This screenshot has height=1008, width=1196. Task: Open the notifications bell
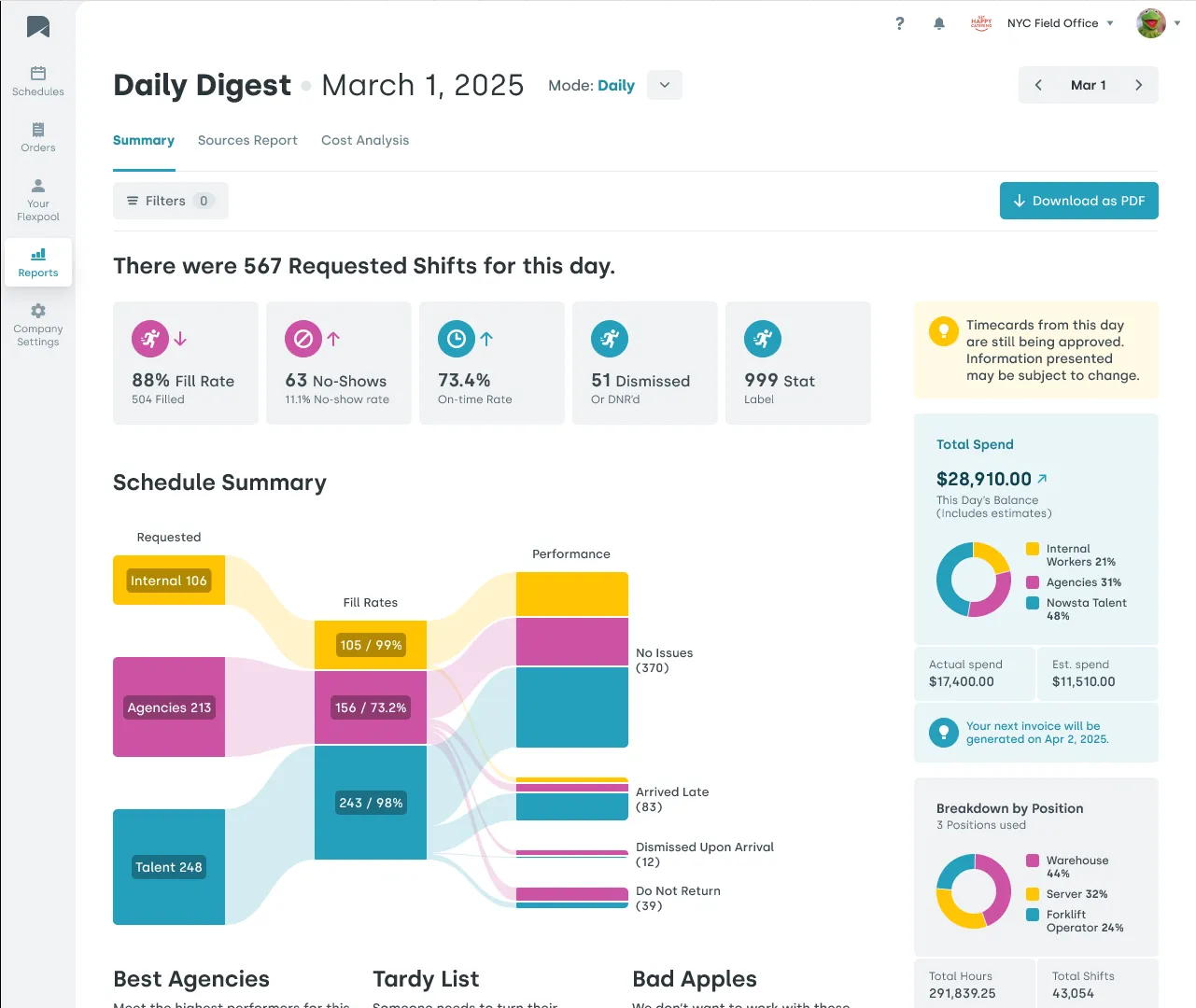click(939, 23)
